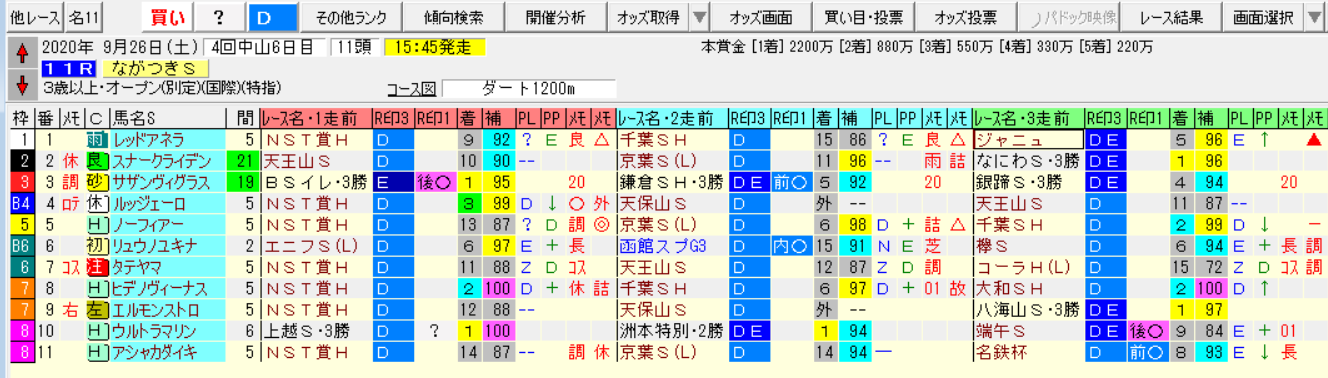The height and width of the screenshot is (378, 1328).
Task: Click the yellow ながつきS race title
Action: tap(155, 68)
